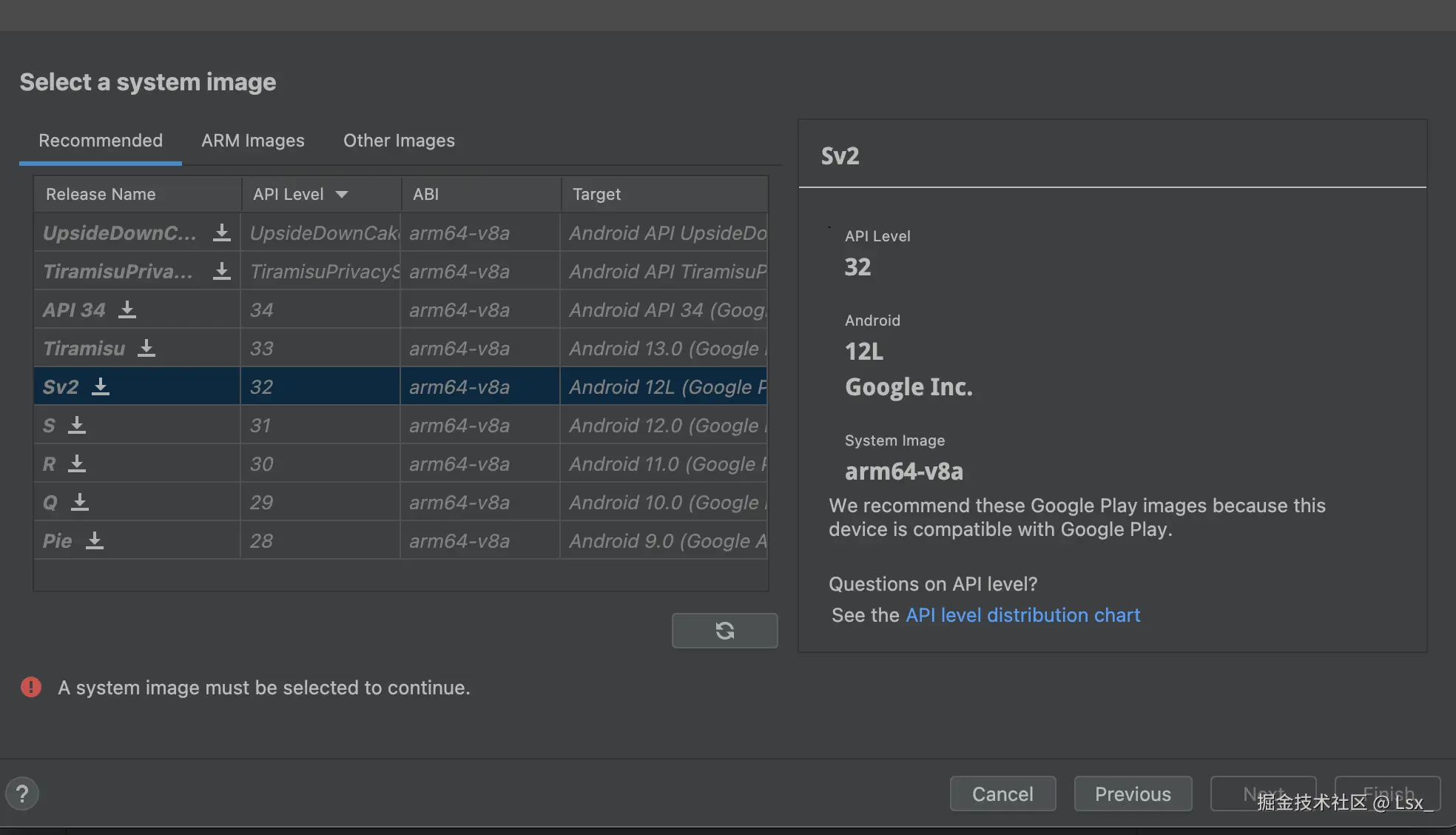Screen dimensions: 1456x835
Task: Download the Q API 29 image
Action: (80, 503)
